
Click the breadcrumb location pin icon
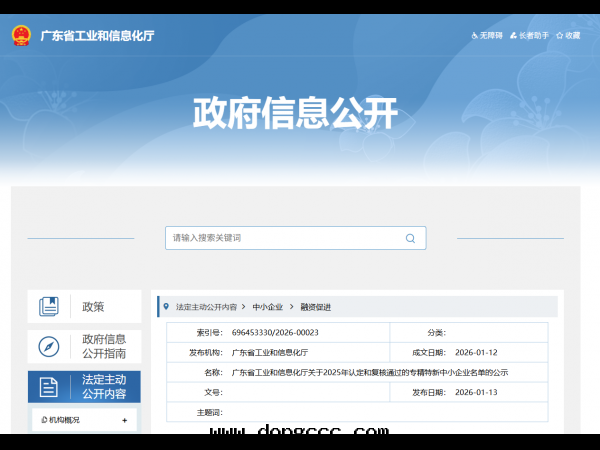coord(166,307)
